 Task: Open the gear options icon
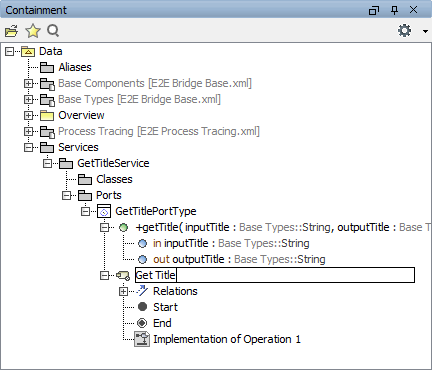[x=405, y=31]
